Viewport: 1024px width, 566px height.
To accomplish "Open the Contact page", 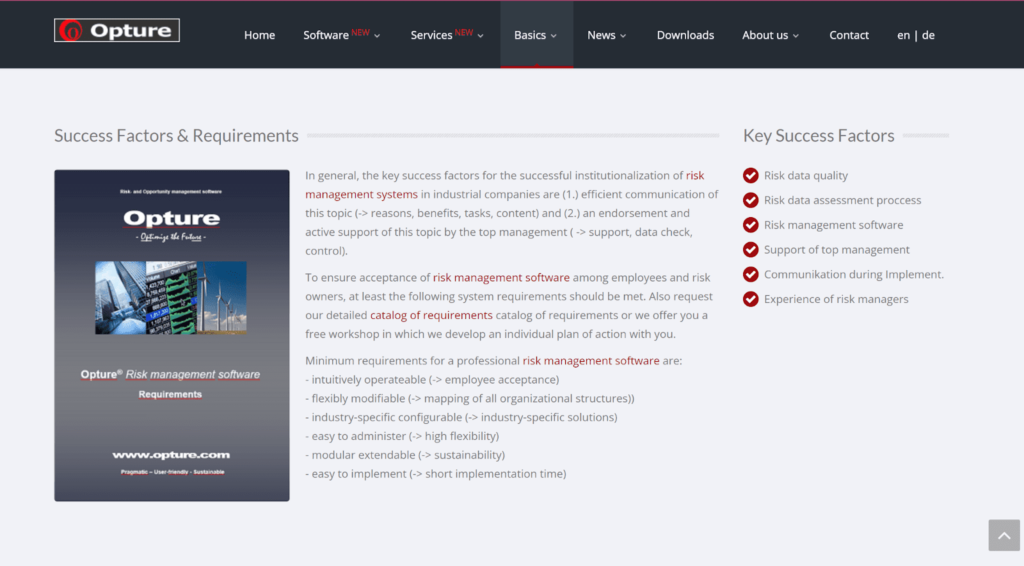I will click(x=849, y=35).
